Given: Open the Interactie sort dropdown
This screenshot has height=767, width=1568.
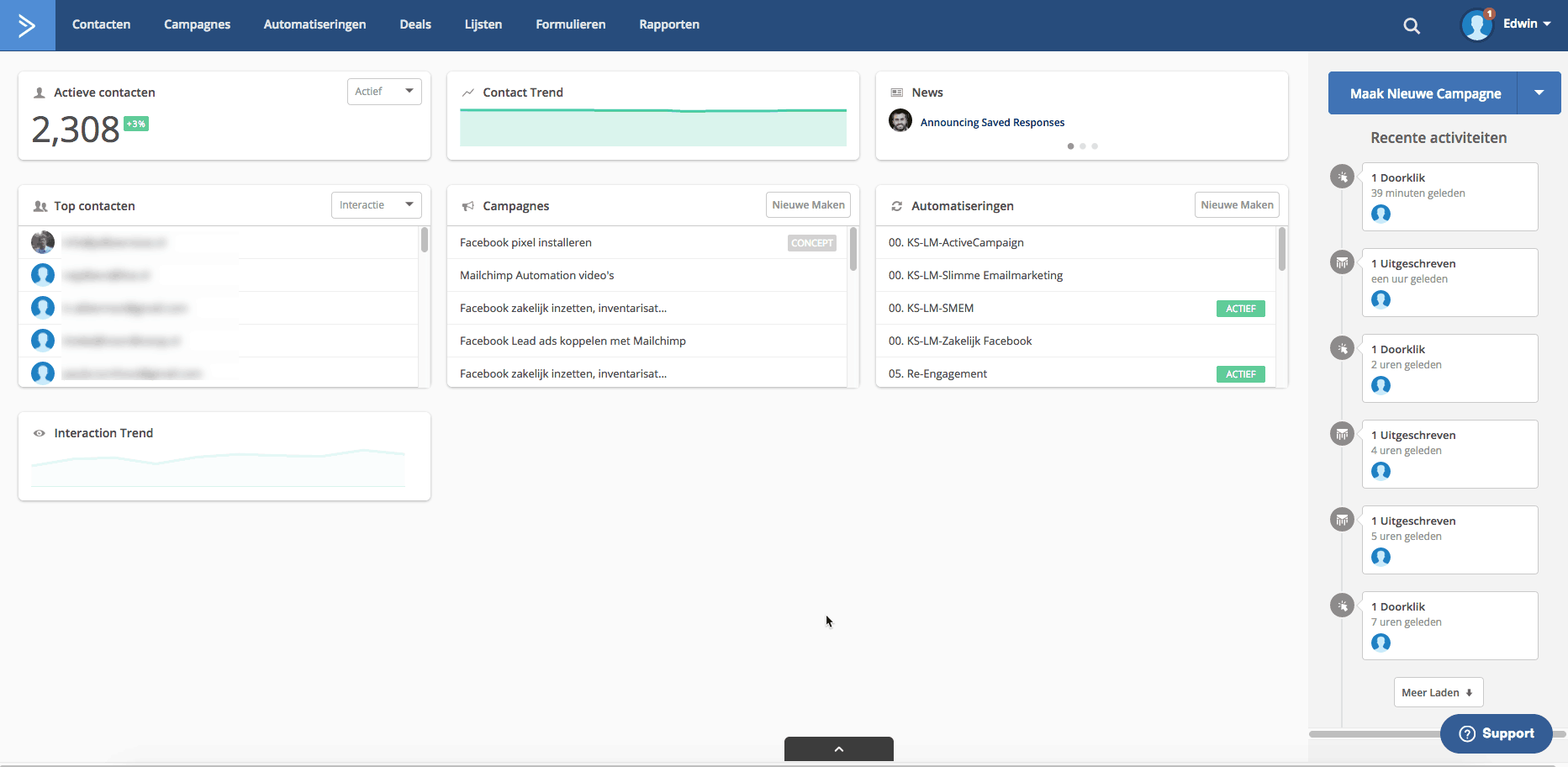Looking at the screenshot, I should (x=376, y=205).
